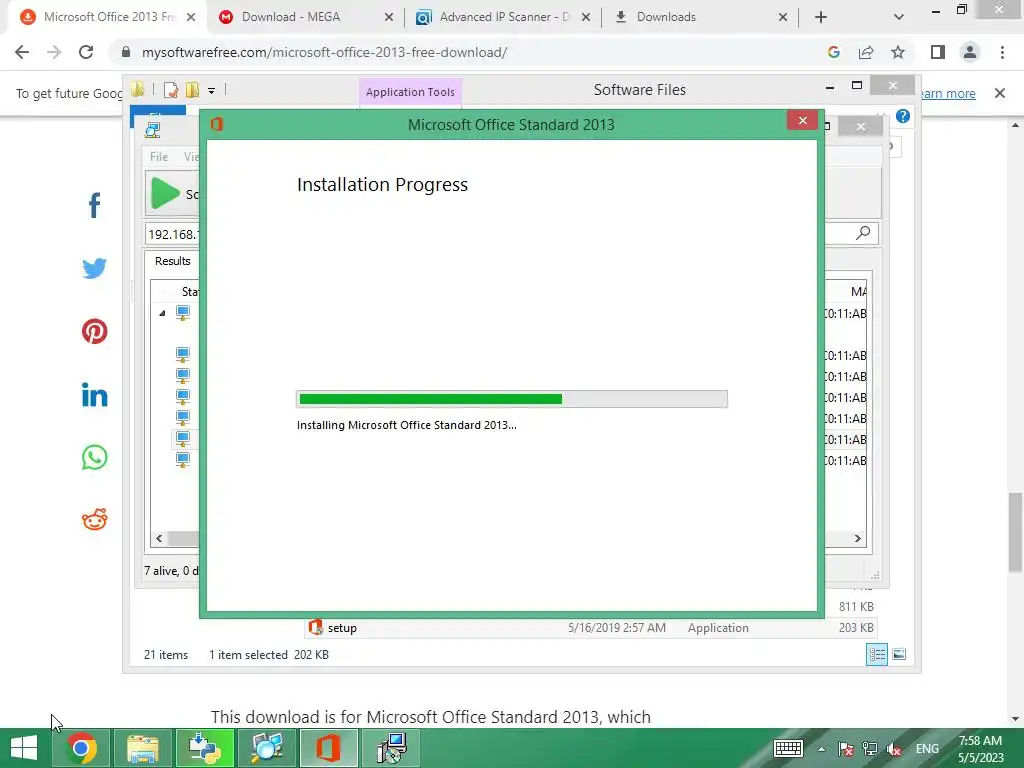Select Results tab in IP Scanner
1024x768 pixels.
pyautogui.click(x=172, y=261)
